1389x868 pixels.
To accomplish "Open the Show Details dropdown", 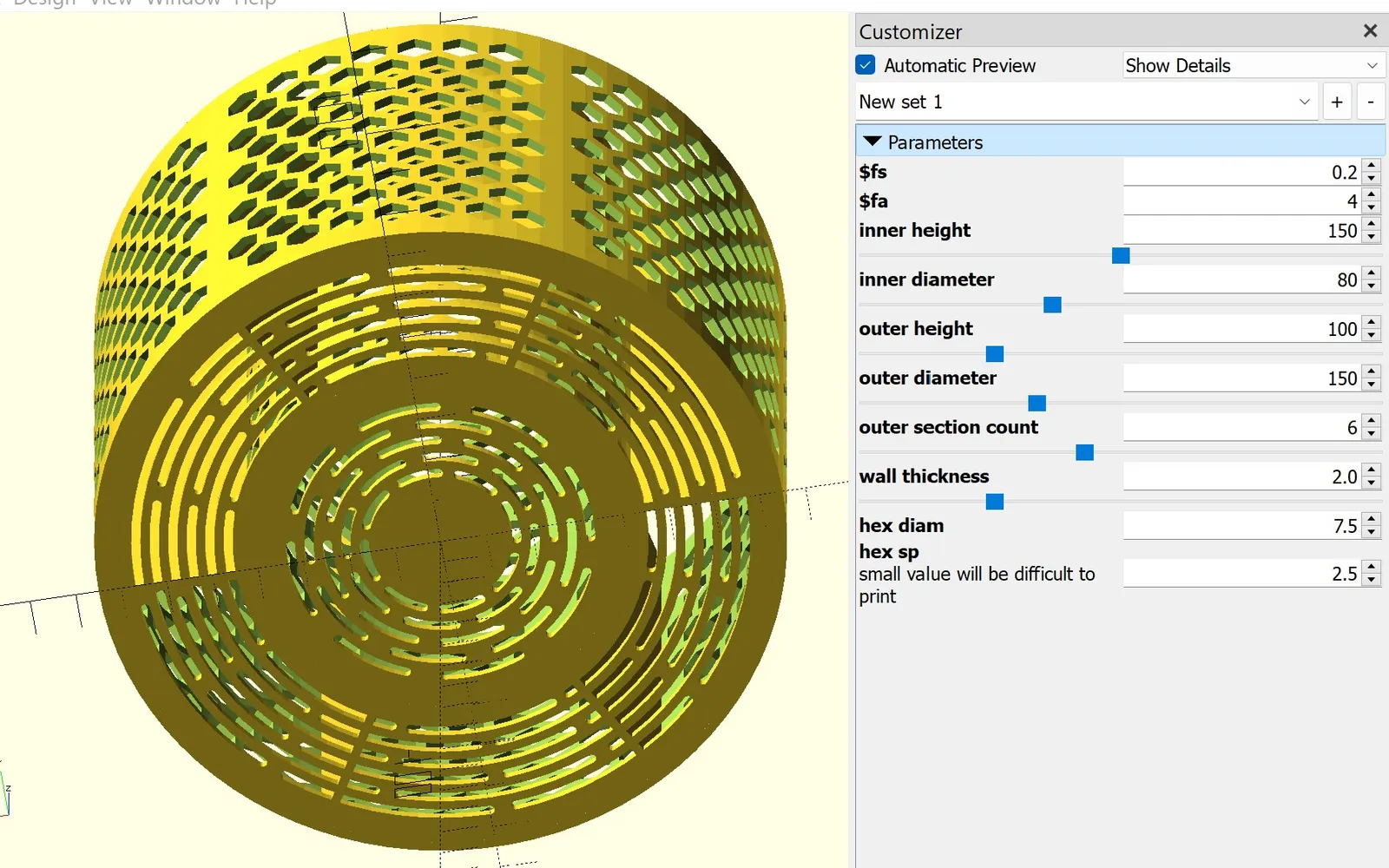I will (x=1253, y=65).
